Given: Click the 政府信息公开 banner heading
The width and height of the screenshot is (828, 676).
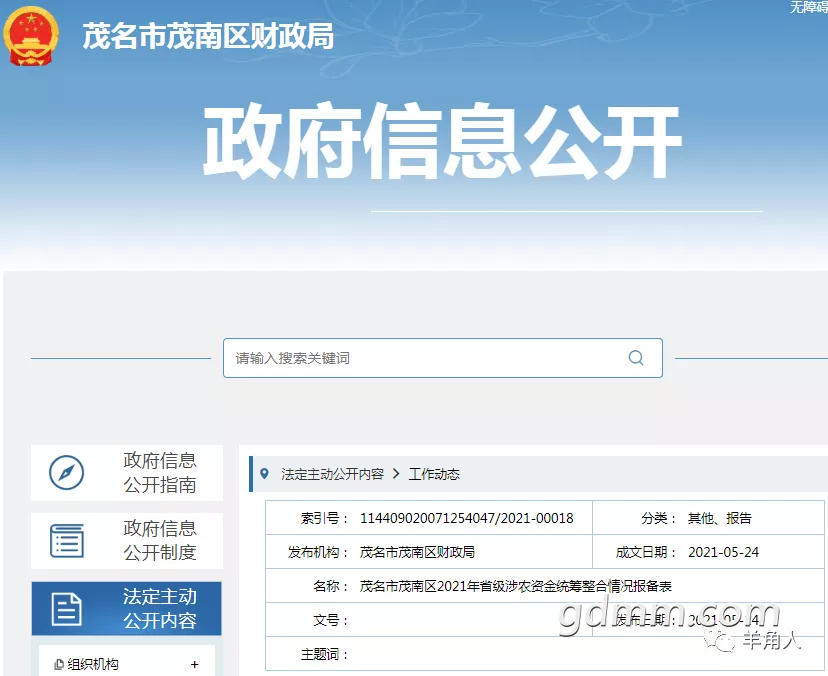Looking at the screenshot, I should tap(443, 140).
